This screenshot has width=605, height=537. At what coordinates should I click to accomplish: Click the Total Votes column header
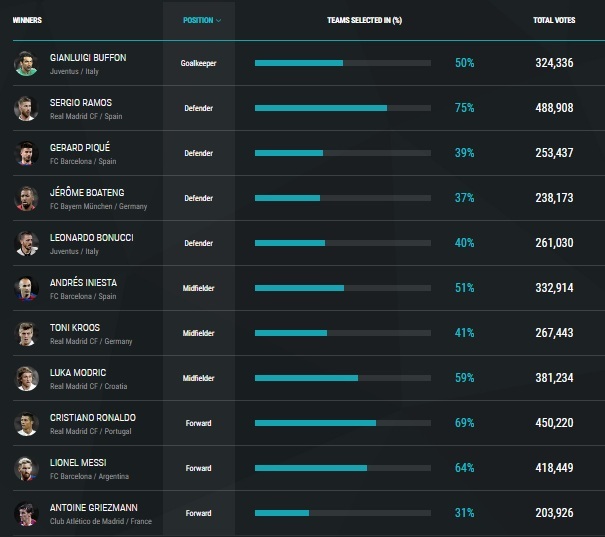(554, 20)
